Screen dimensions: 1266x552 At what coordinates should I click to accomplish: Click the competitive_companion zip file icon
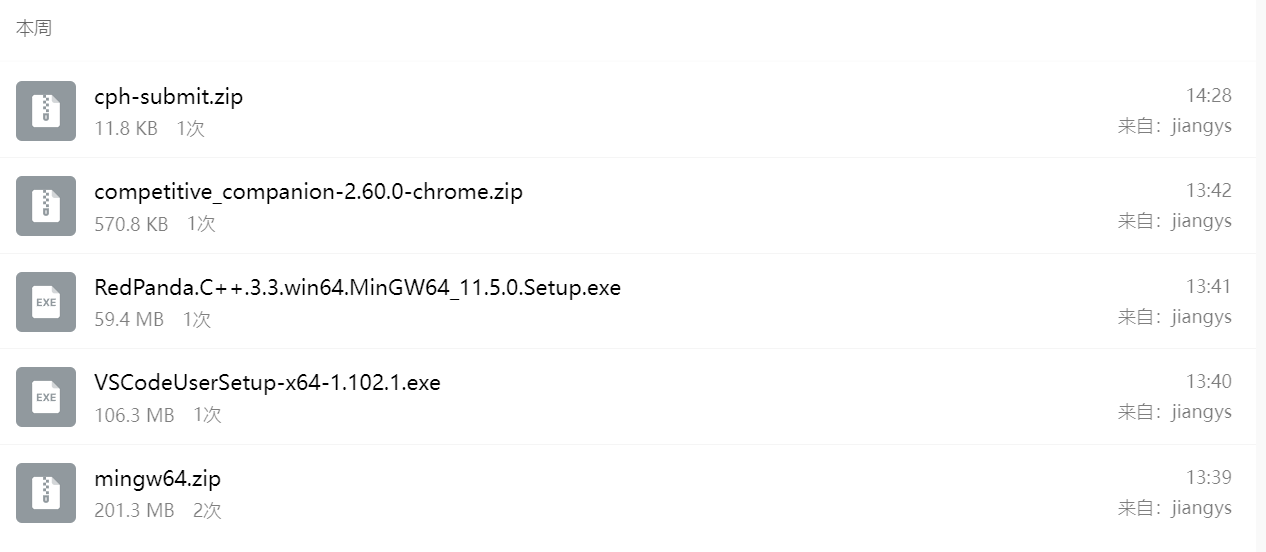46,206
